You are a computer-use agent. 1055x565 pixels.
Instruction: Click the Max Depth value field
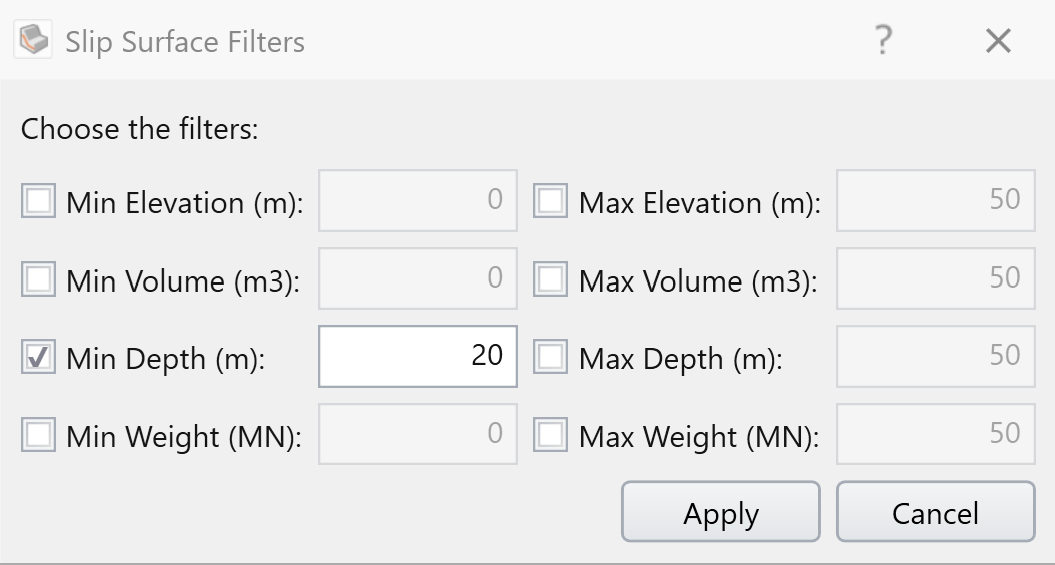(x=936, y=356)
